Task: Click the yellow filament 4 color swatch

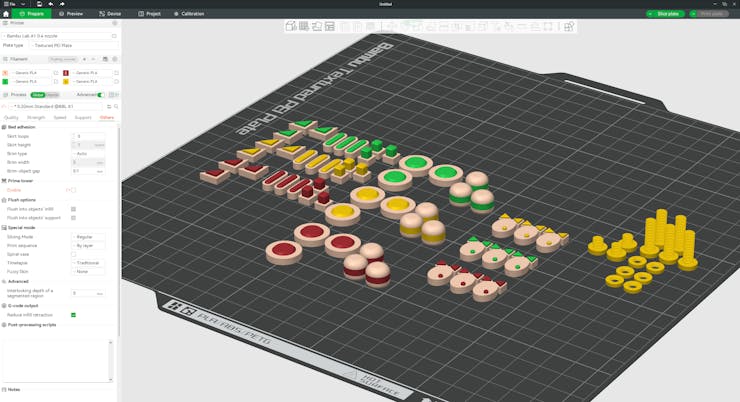Action: 66,82
